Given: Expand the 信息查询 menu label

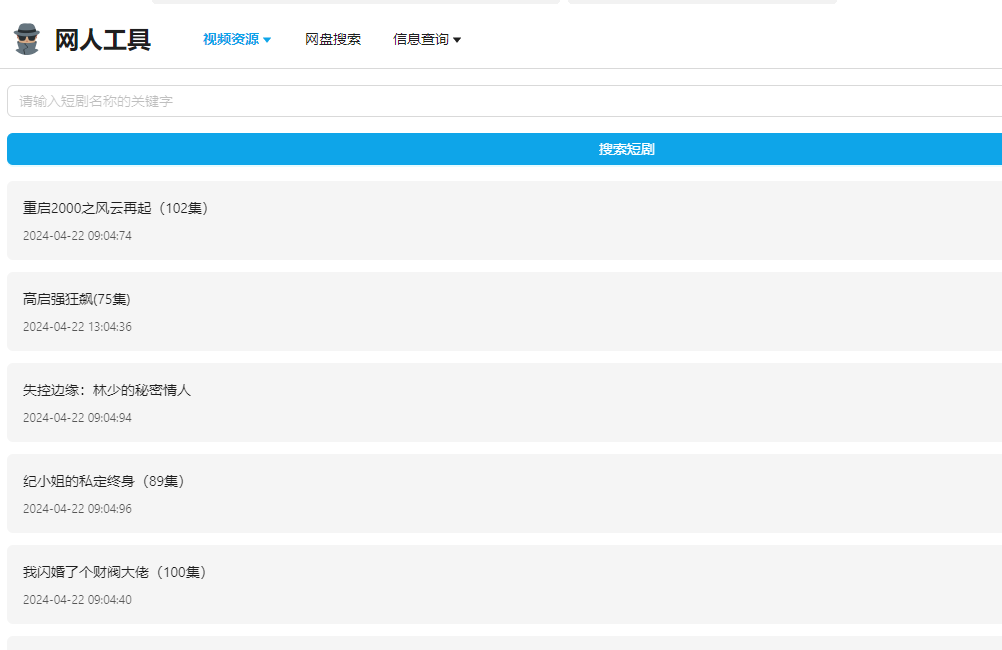Looking at the screenshot, I should pyautogui.click(x=420, y=40).
